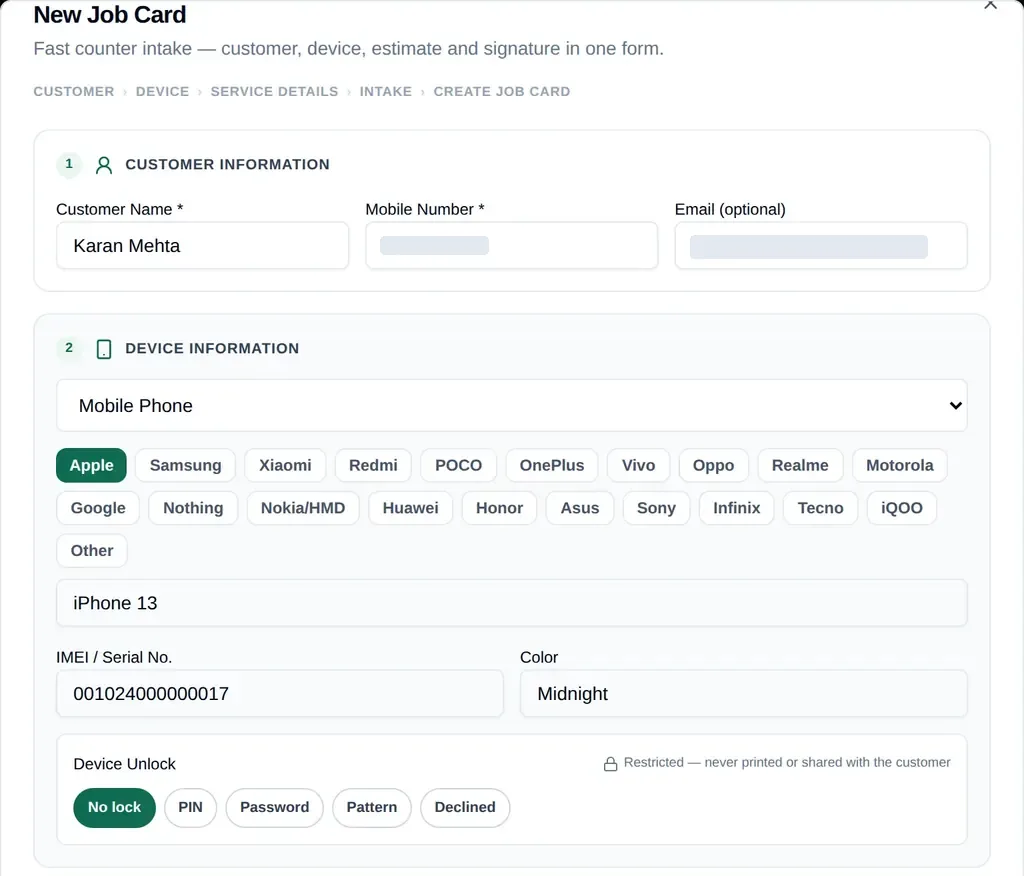Choose Xiaomi as the brand

point(285,465)
